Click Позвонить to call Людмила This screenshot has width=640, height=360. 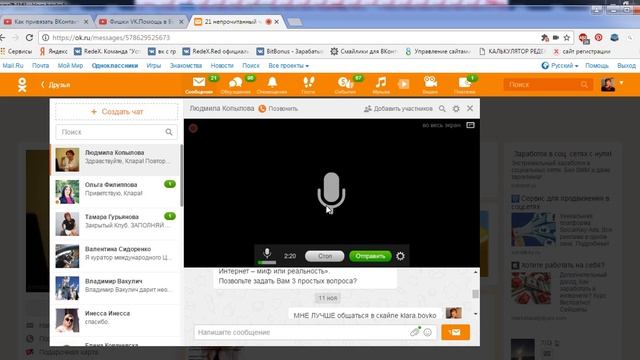tap(278, 109)
